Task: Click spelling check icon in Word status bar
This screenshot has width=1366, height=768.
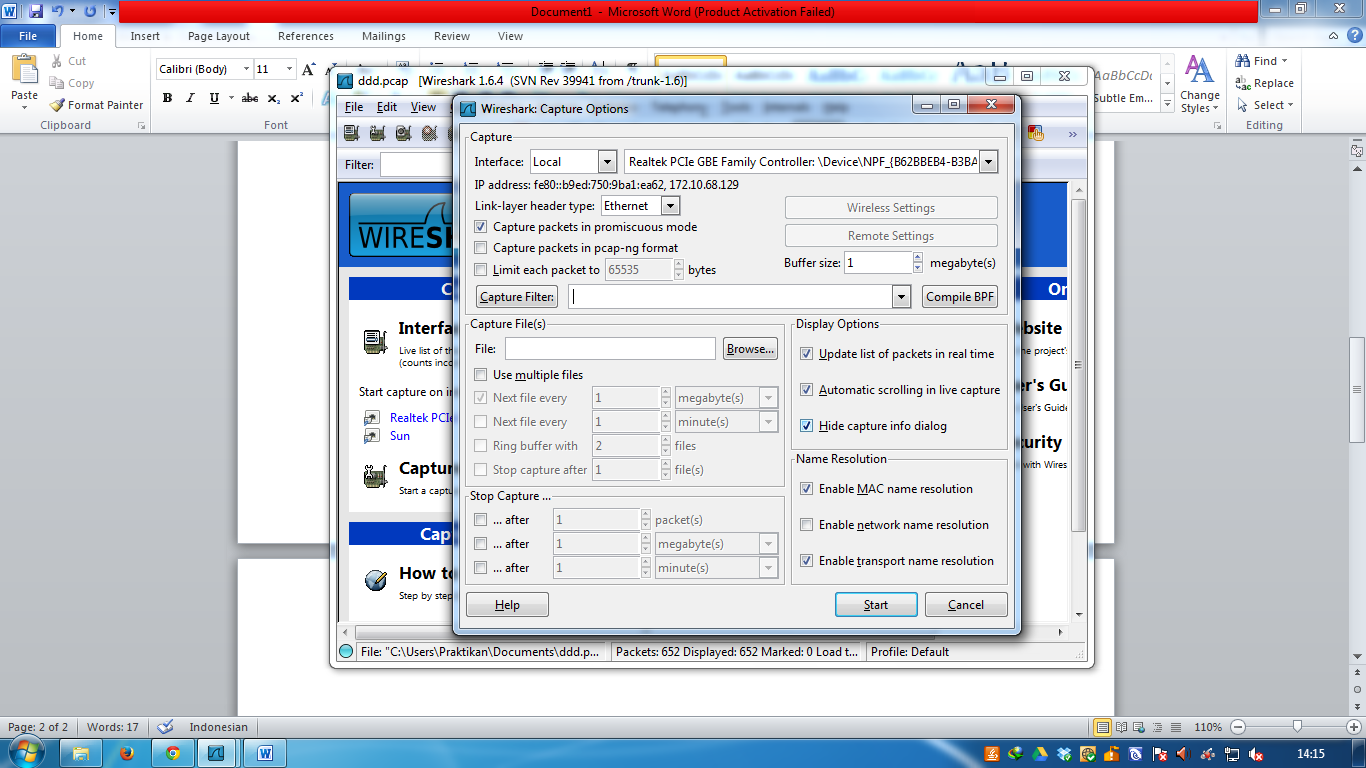Action: 166,727
